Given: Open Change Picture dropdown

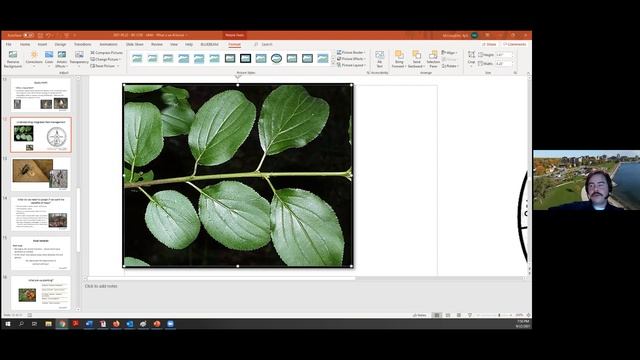Looking at the screenshot, I should coord(105,59).
